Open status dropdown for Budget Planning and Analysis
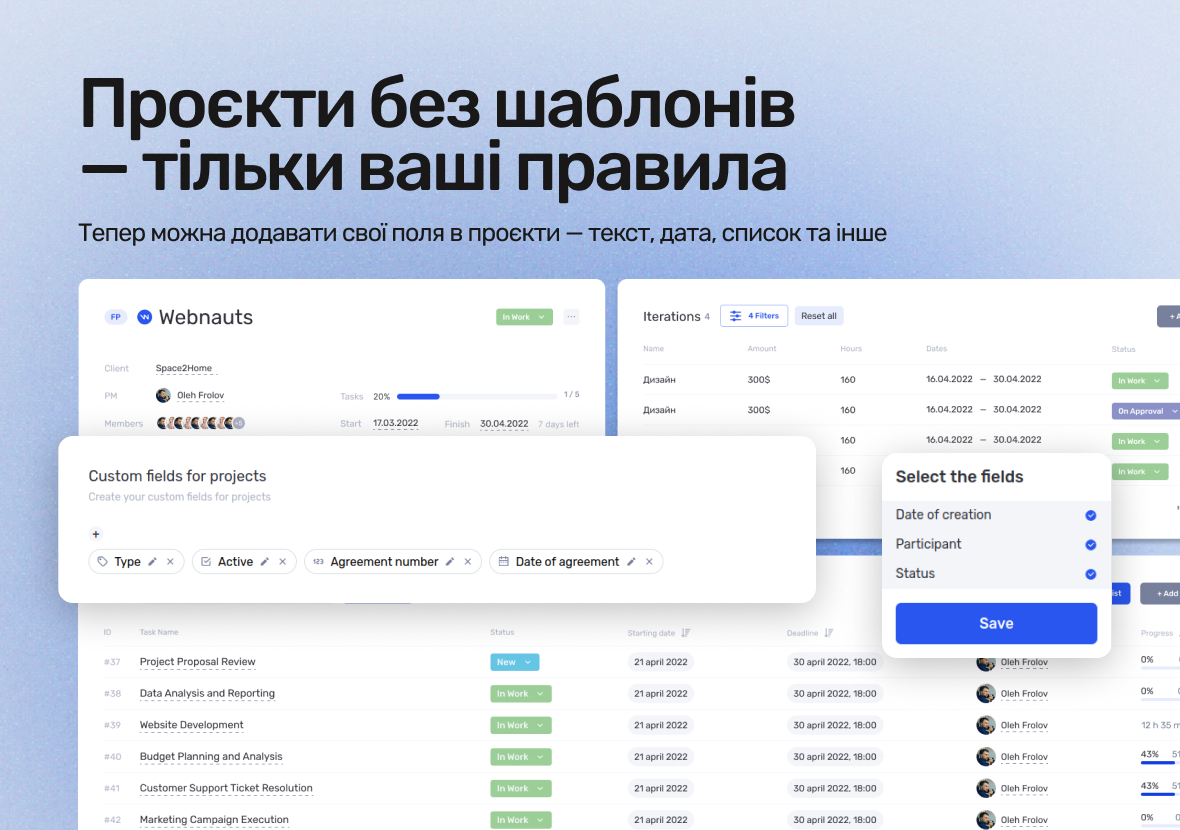 [521, 757]
